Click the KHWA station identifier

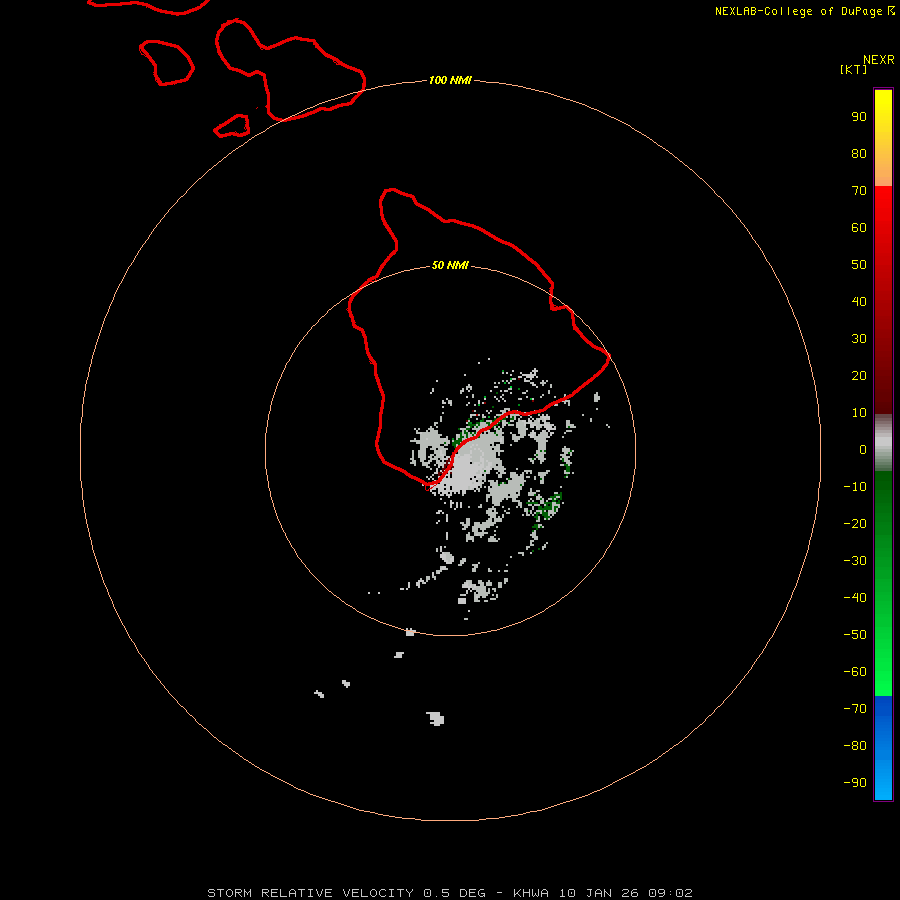click(x=530, y=893)
